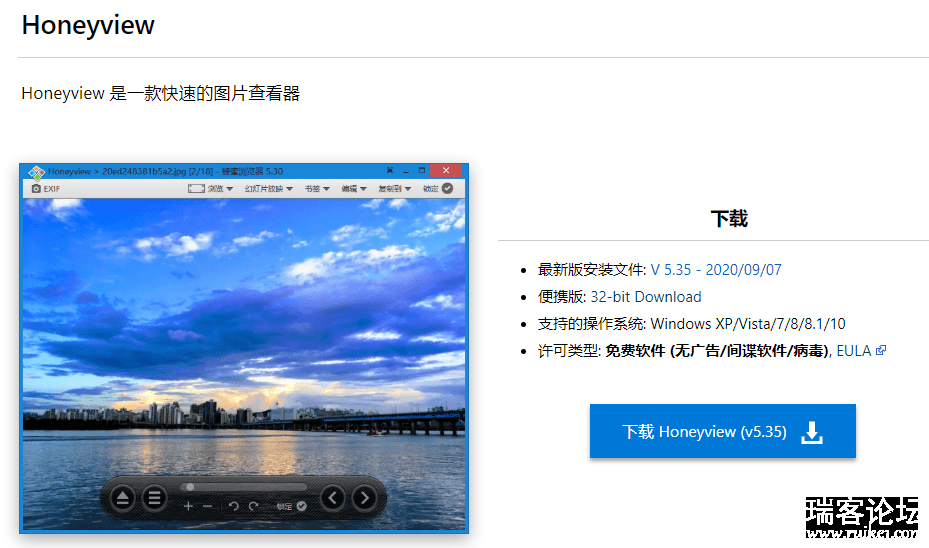Click the text Honeyview 是一款快速的图片查看器
The image size is (929, 548).
pos(161,93)
